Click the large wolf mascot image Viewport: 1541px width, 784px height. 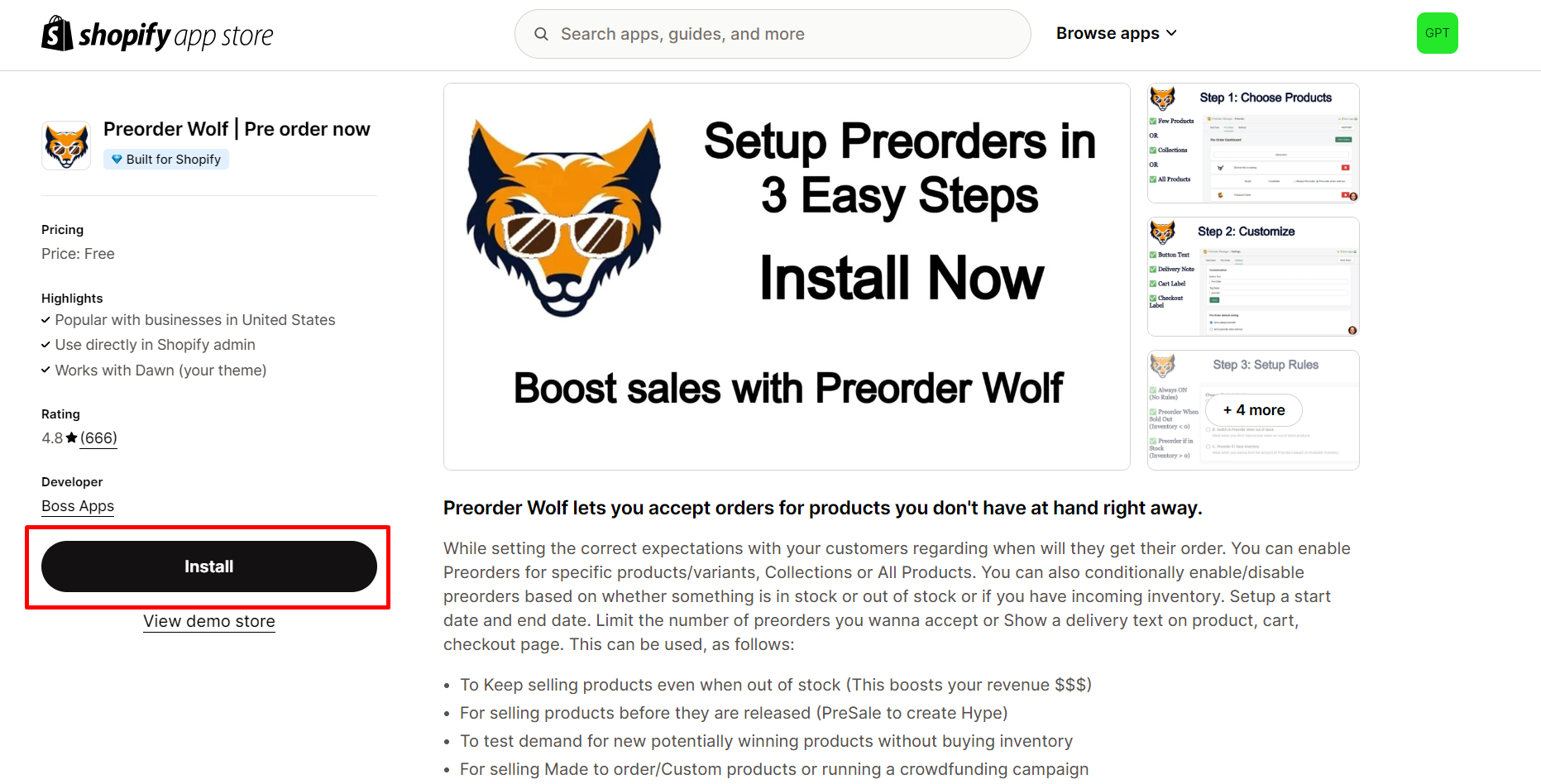pos(564,218)
